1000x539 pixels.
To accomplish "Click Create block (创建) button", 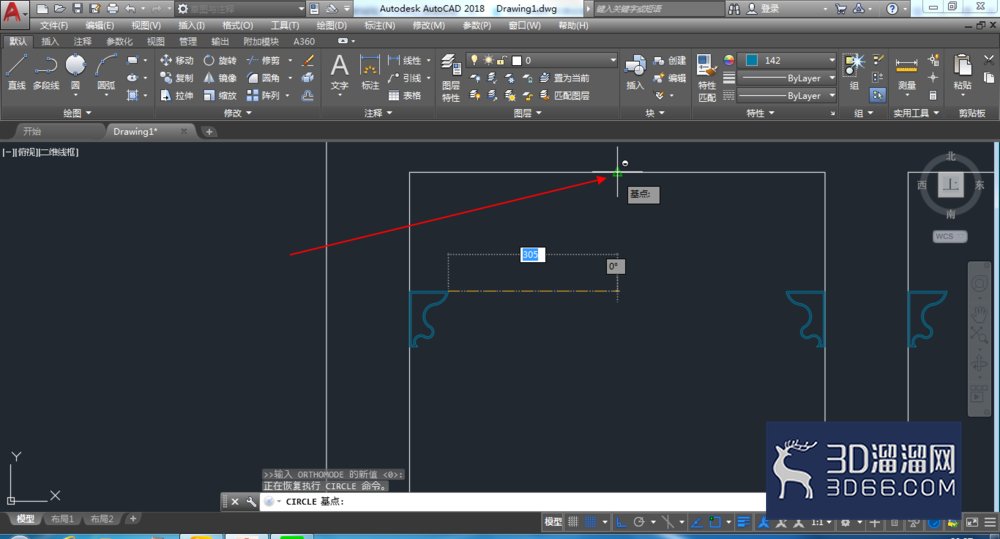I will coord(670,61).
